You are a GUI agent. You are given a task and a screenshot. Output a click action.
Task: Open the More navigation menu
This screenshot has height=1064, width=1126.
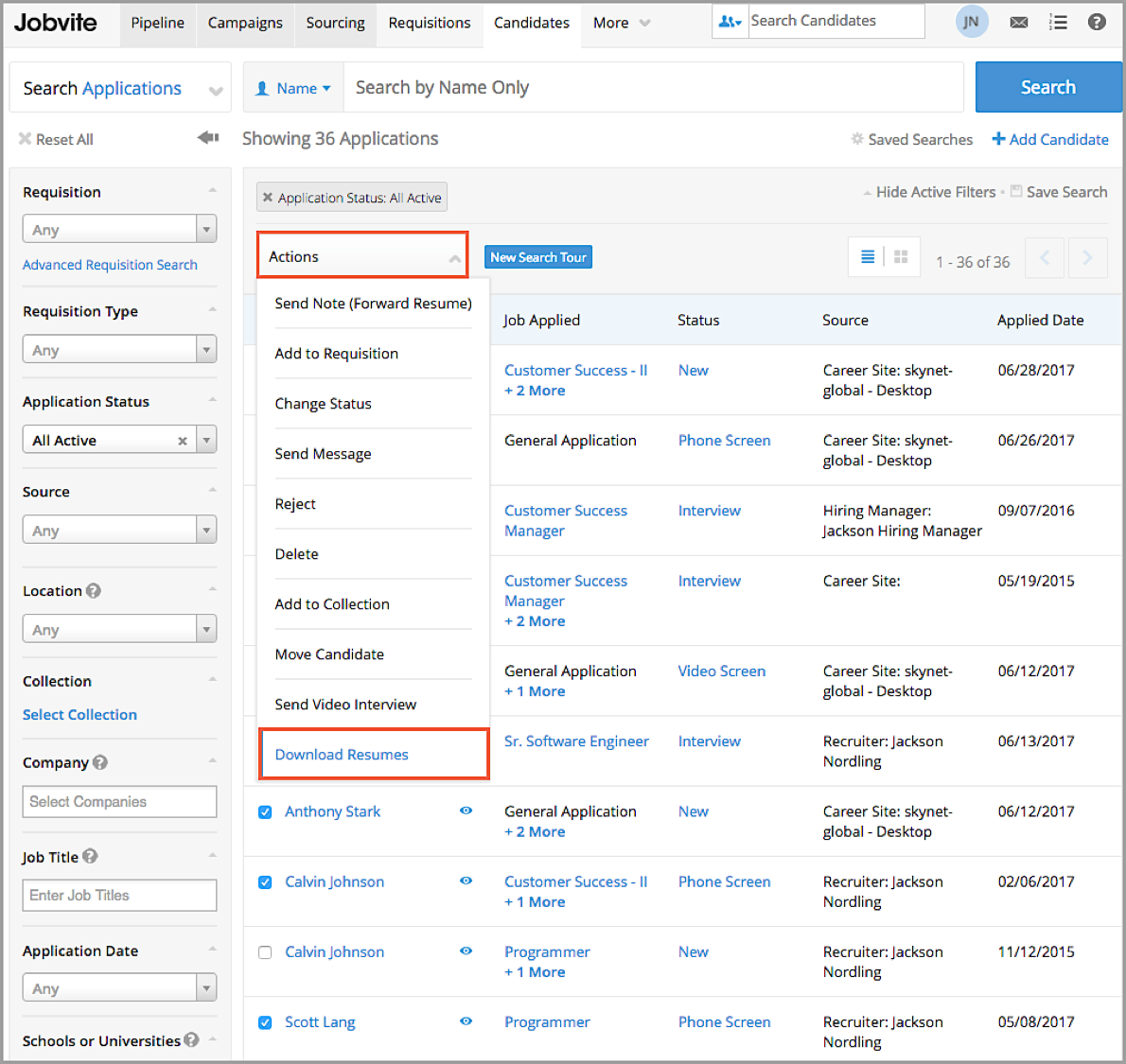coord(621,23)
